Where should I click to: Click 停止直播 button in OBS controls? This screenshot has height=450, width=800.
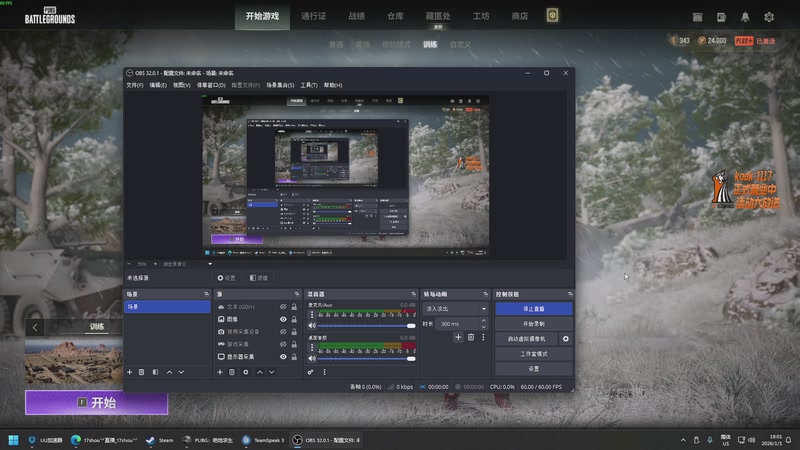[x=534, y=309]
